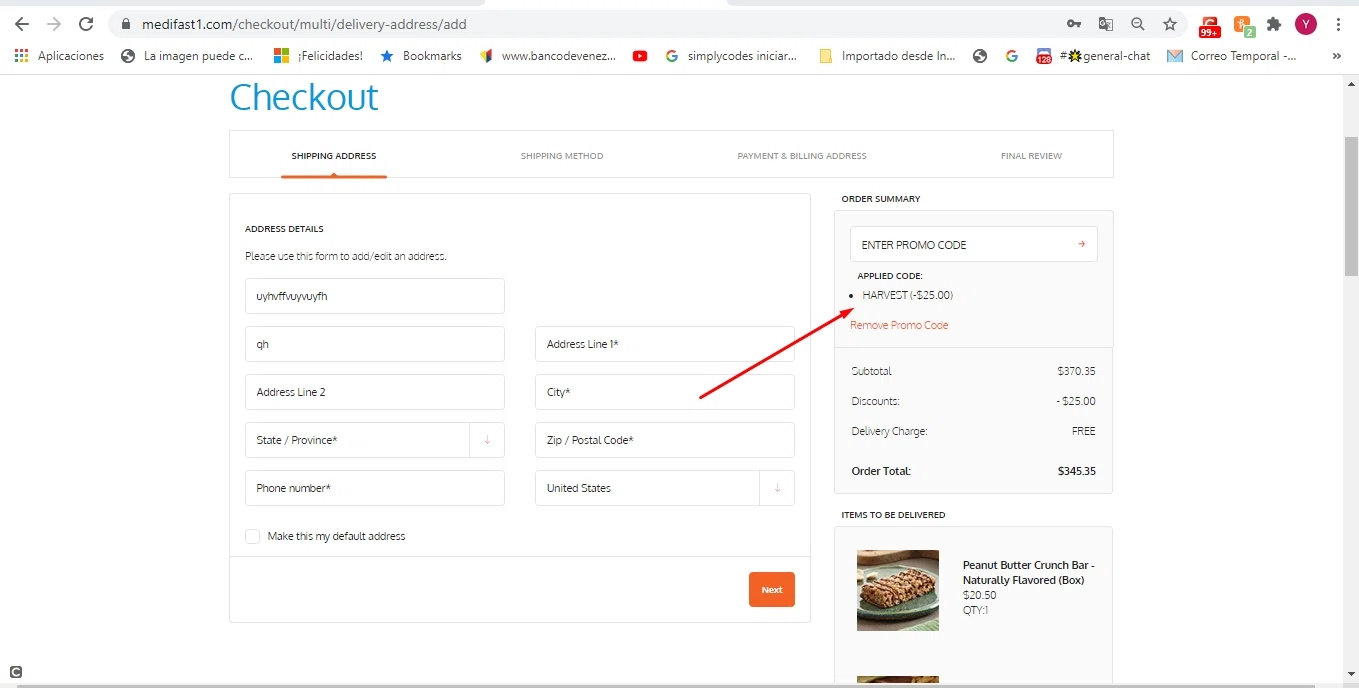Viewport: 1359px width, 688px height.
Task: Click the browser forward arrow
Action: click(x=54, y=24)
